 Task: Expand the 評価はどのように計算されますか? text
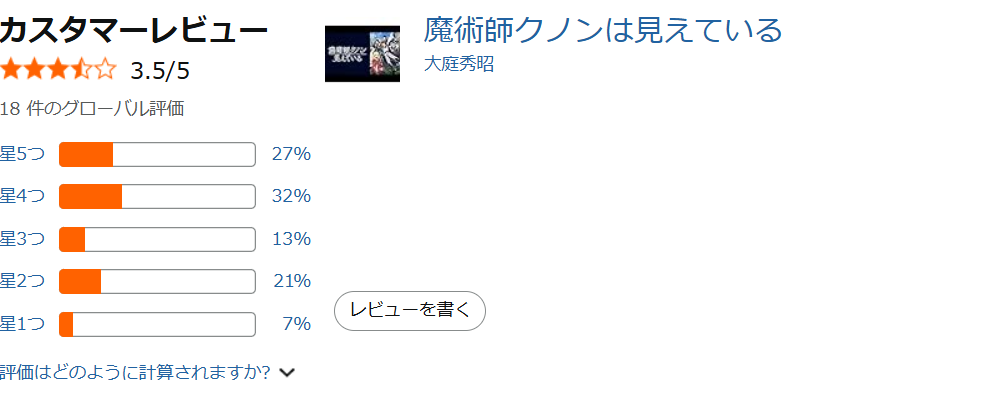[135, 373]
